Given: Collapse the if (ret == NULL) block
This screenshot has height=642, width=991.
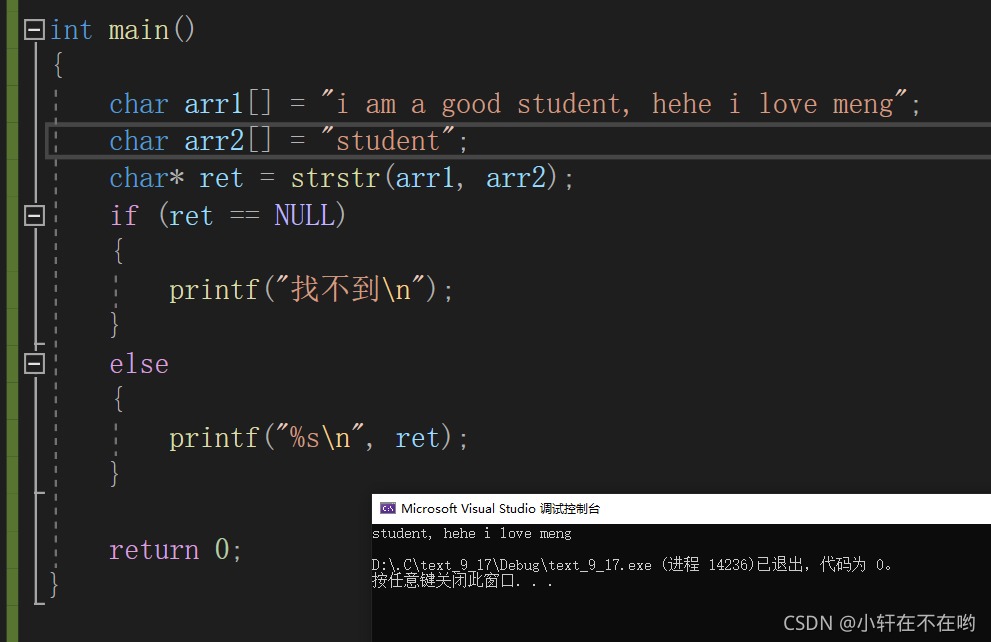Looking at the screenshot, I should coord(33,214).
